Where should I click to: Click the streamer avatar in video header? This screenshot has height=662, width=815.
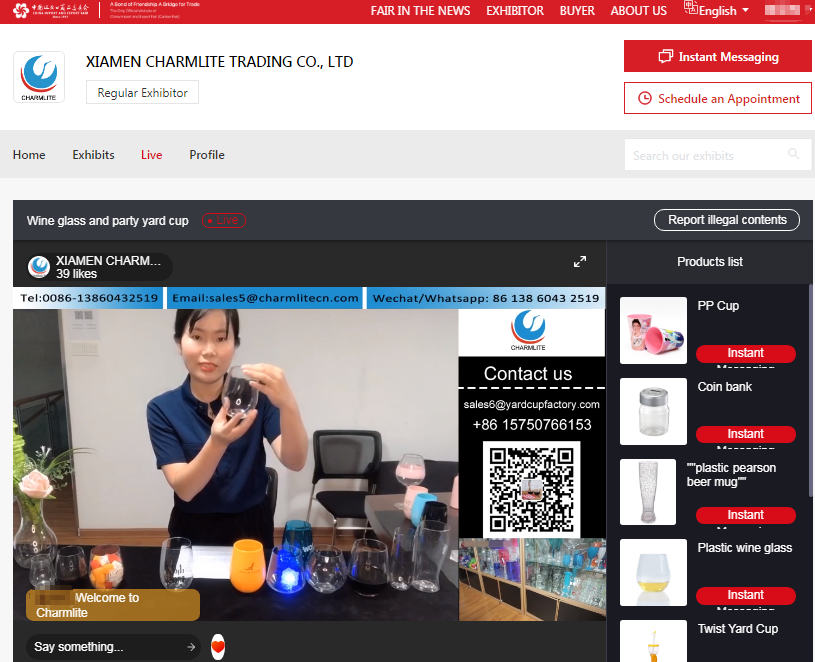coord(39,267)
